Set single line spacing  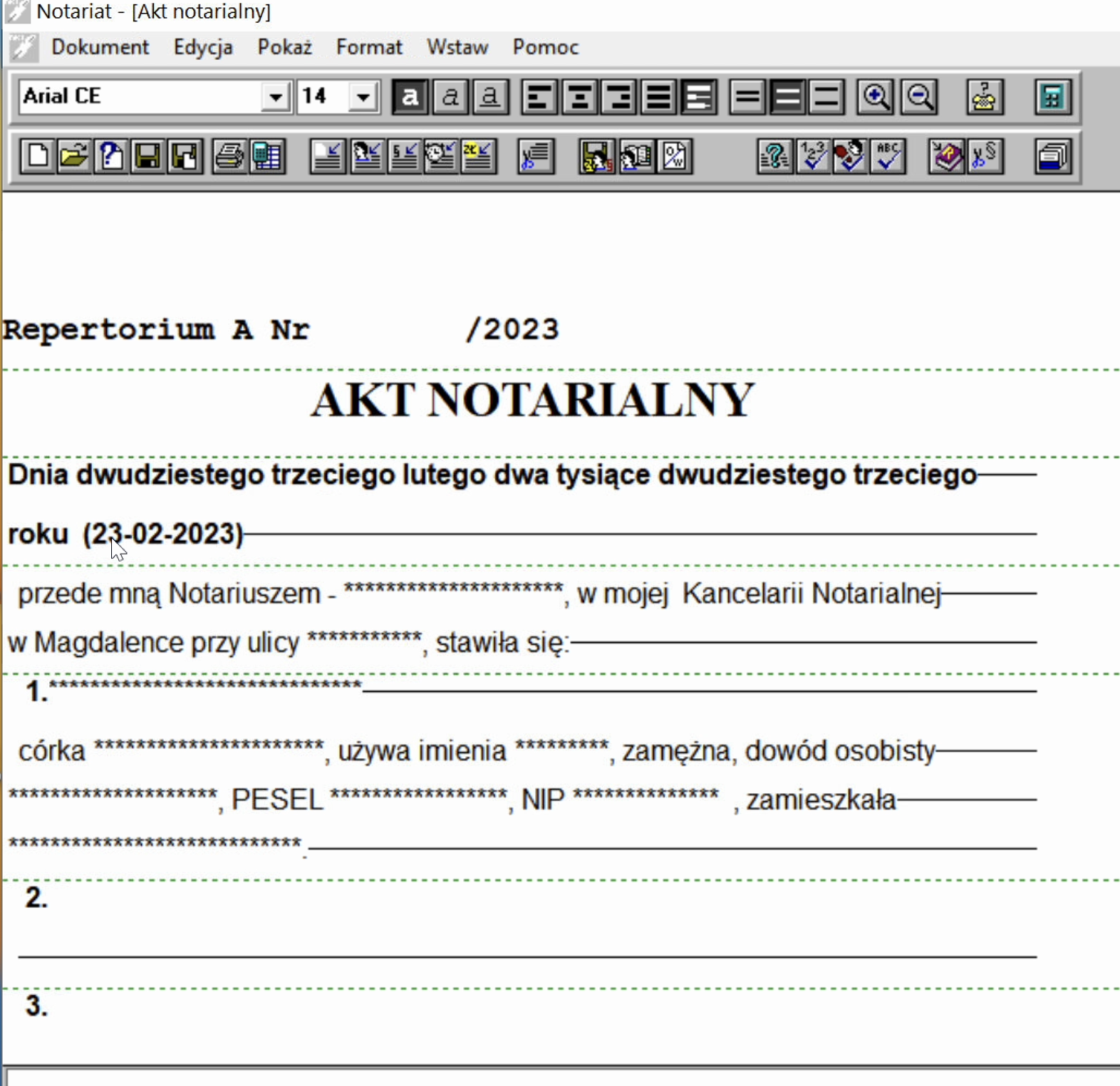click(747, 97)
